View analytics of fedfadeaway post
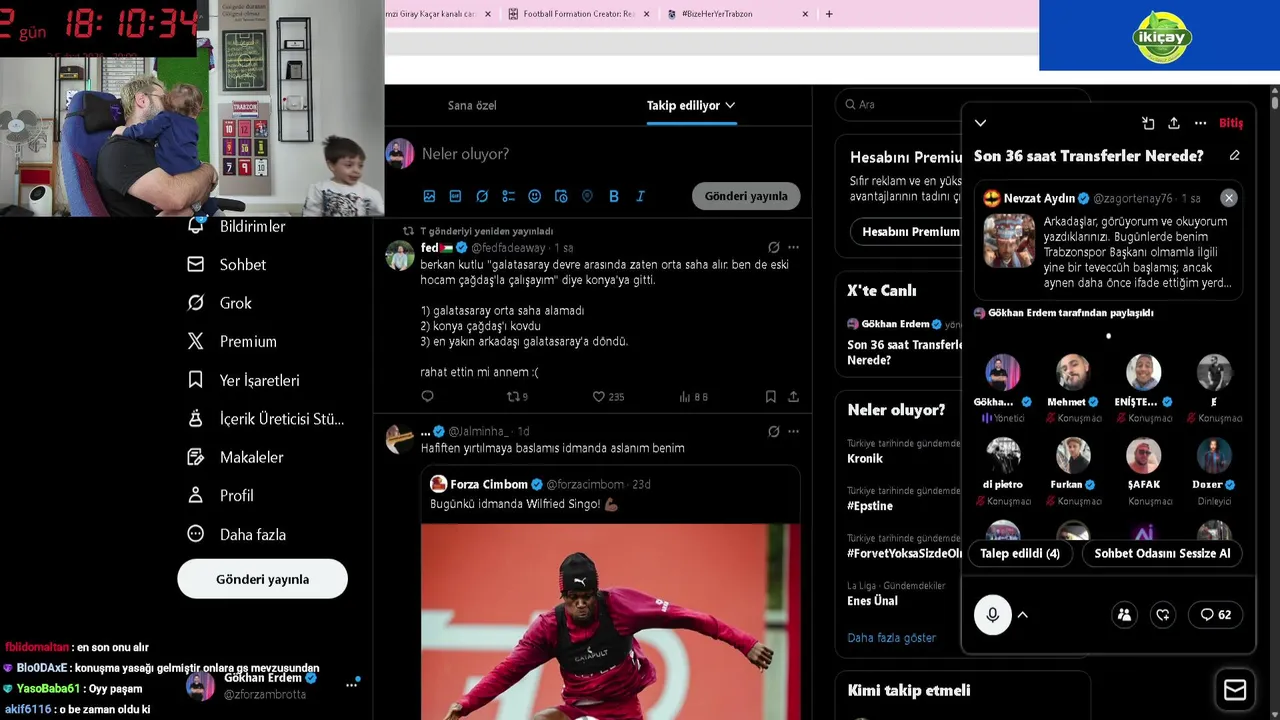The image size is (1280, 720). [x=693, y=397]
